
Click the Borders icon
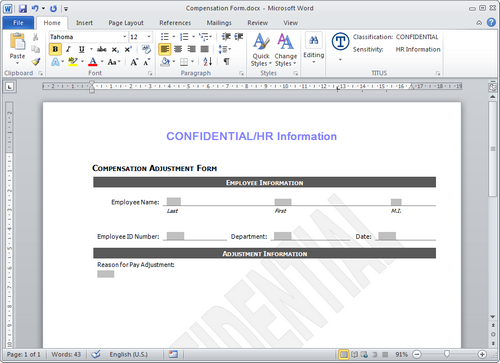pos(184,62)
